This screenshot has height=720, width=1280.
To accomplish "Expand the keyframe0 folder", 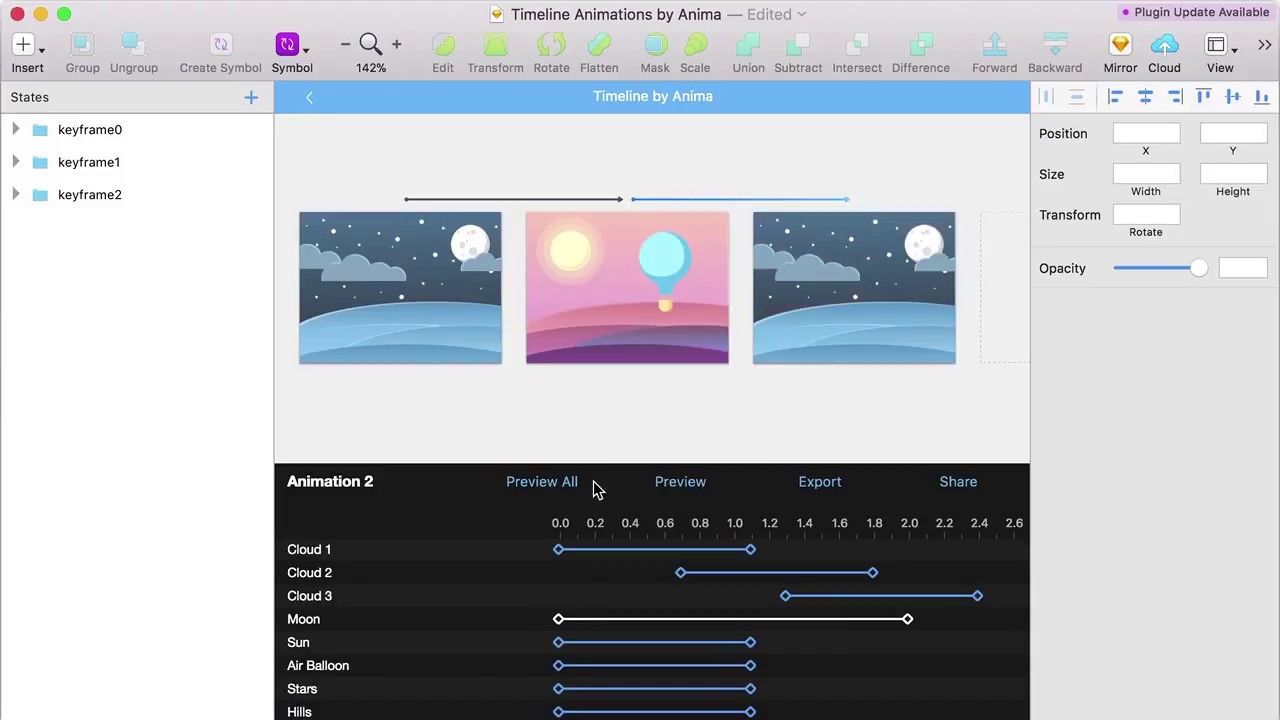I will (15, 129).
